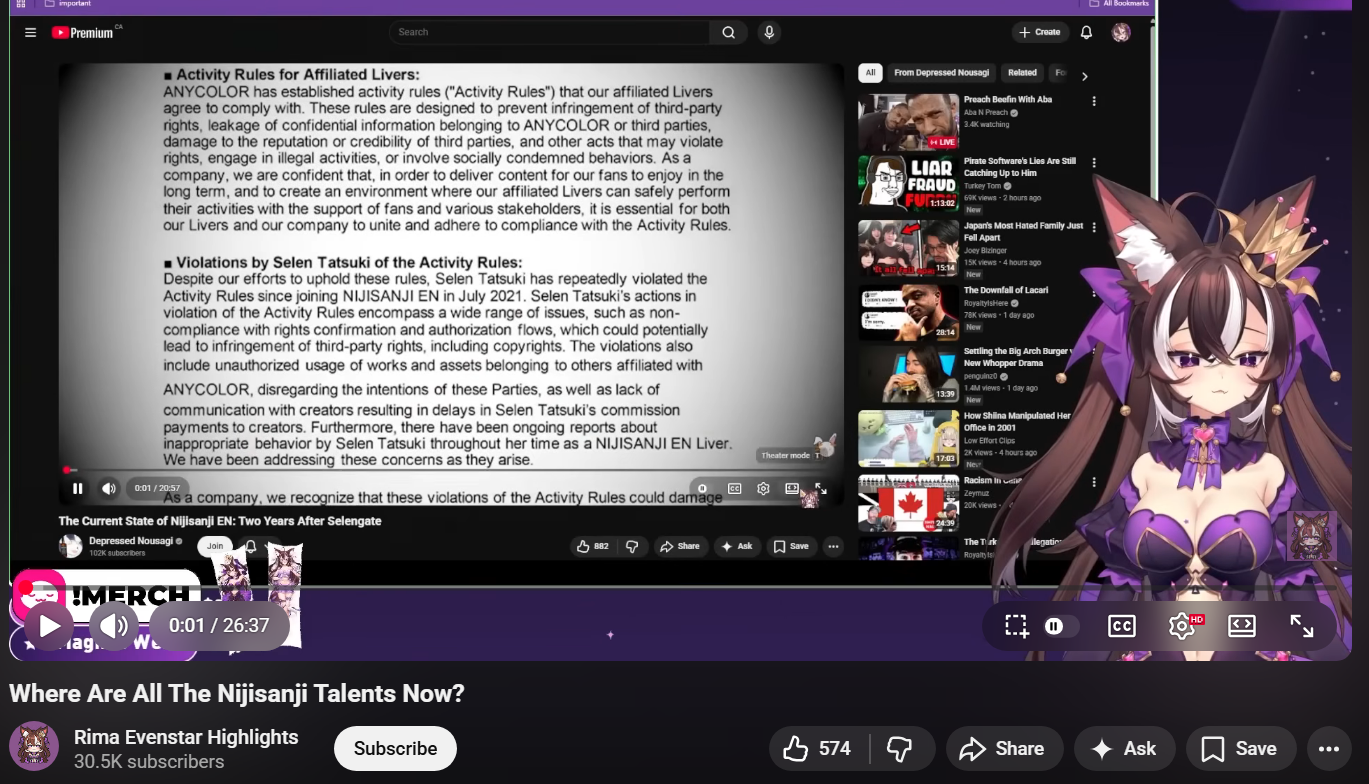The width and height of the screenshot is (1369, 784).
Task: Select the All filter chip
Action: click(x=870, y=73)
